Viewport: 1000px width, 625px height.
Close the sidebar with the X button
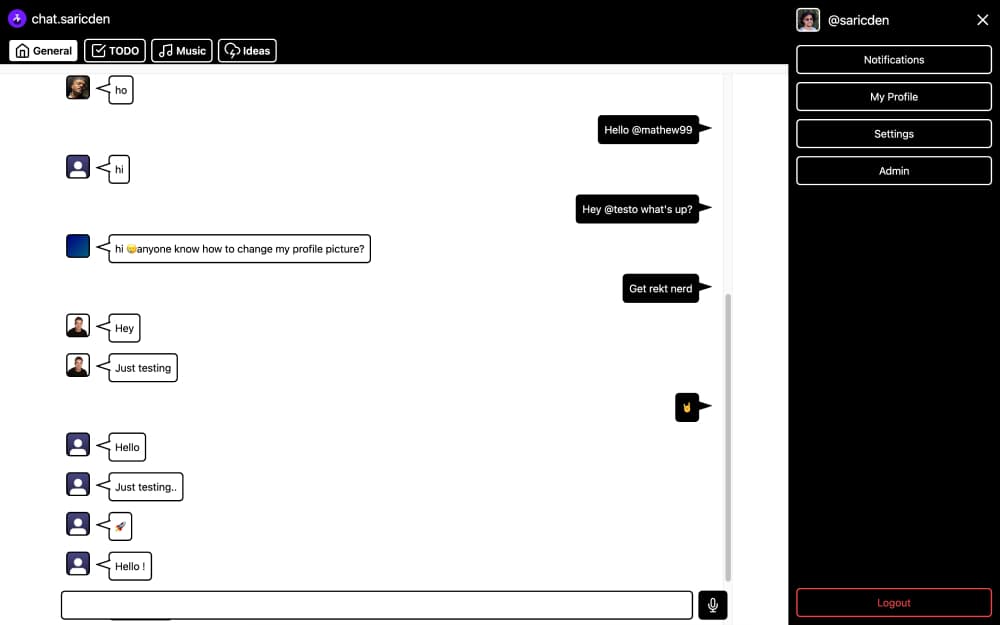click(982, 19)
